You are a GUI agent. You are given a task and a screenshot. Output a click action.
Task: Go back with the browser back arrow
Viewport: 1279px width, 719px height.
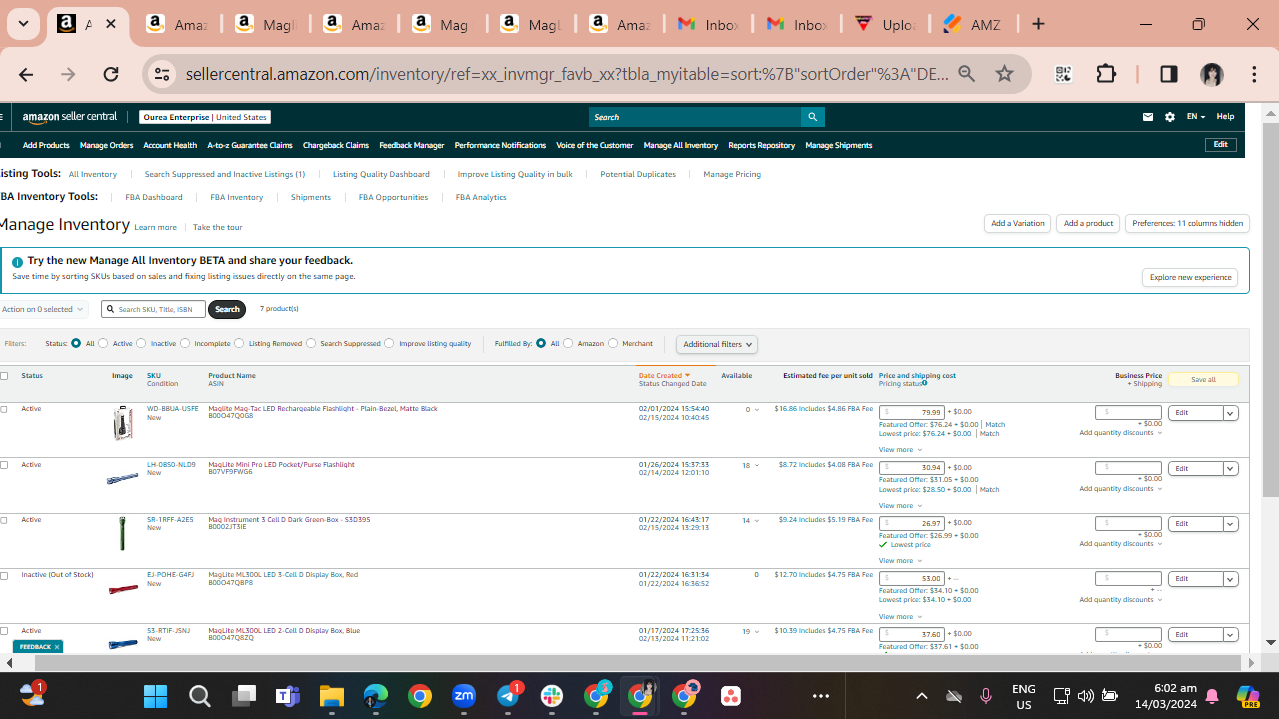coord(26,74)
